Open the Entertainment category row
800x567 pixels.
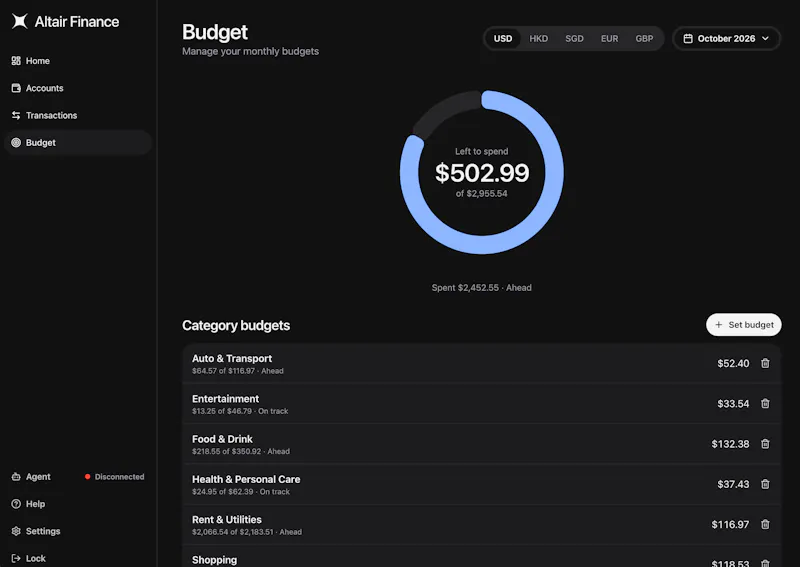tap(482, 404)
